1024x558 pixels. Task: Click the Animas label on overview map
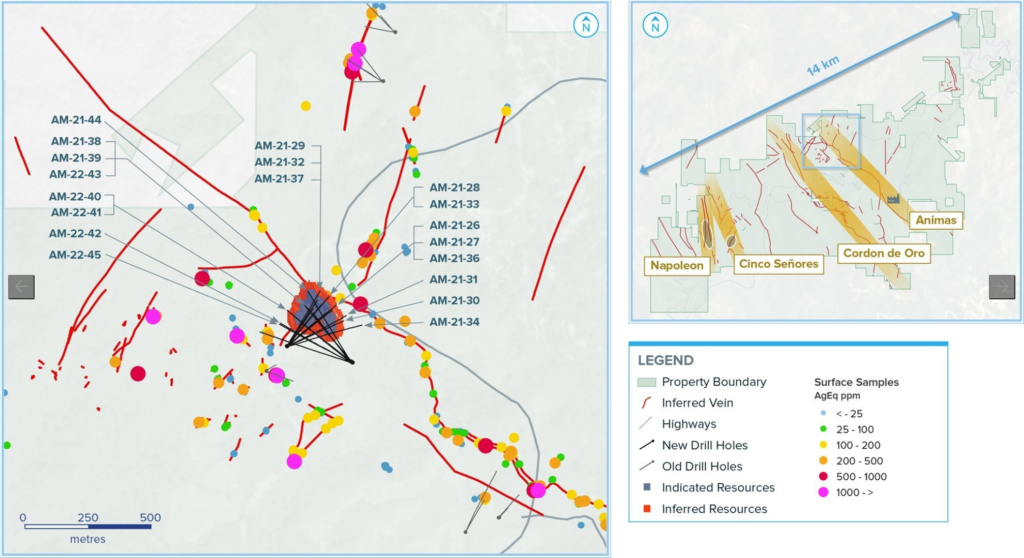point(936,220)
